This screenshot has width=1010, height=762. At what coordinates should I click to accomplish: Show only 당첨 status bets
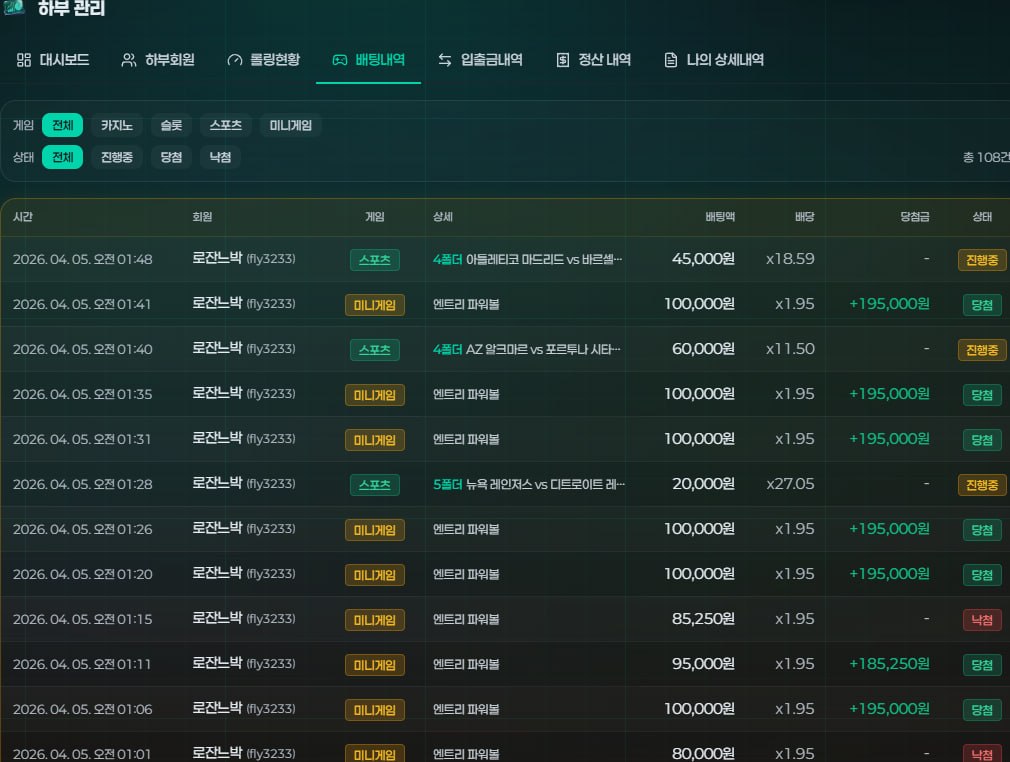[x=171, y=157]
